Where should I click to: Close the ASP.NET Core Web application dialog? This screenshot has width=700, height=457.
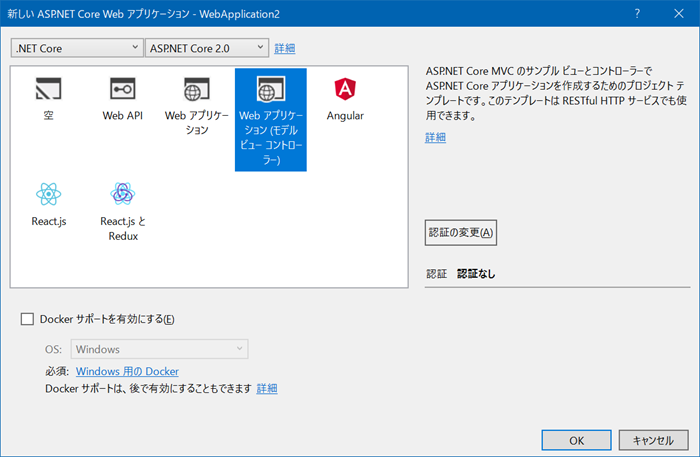(679, 13)
